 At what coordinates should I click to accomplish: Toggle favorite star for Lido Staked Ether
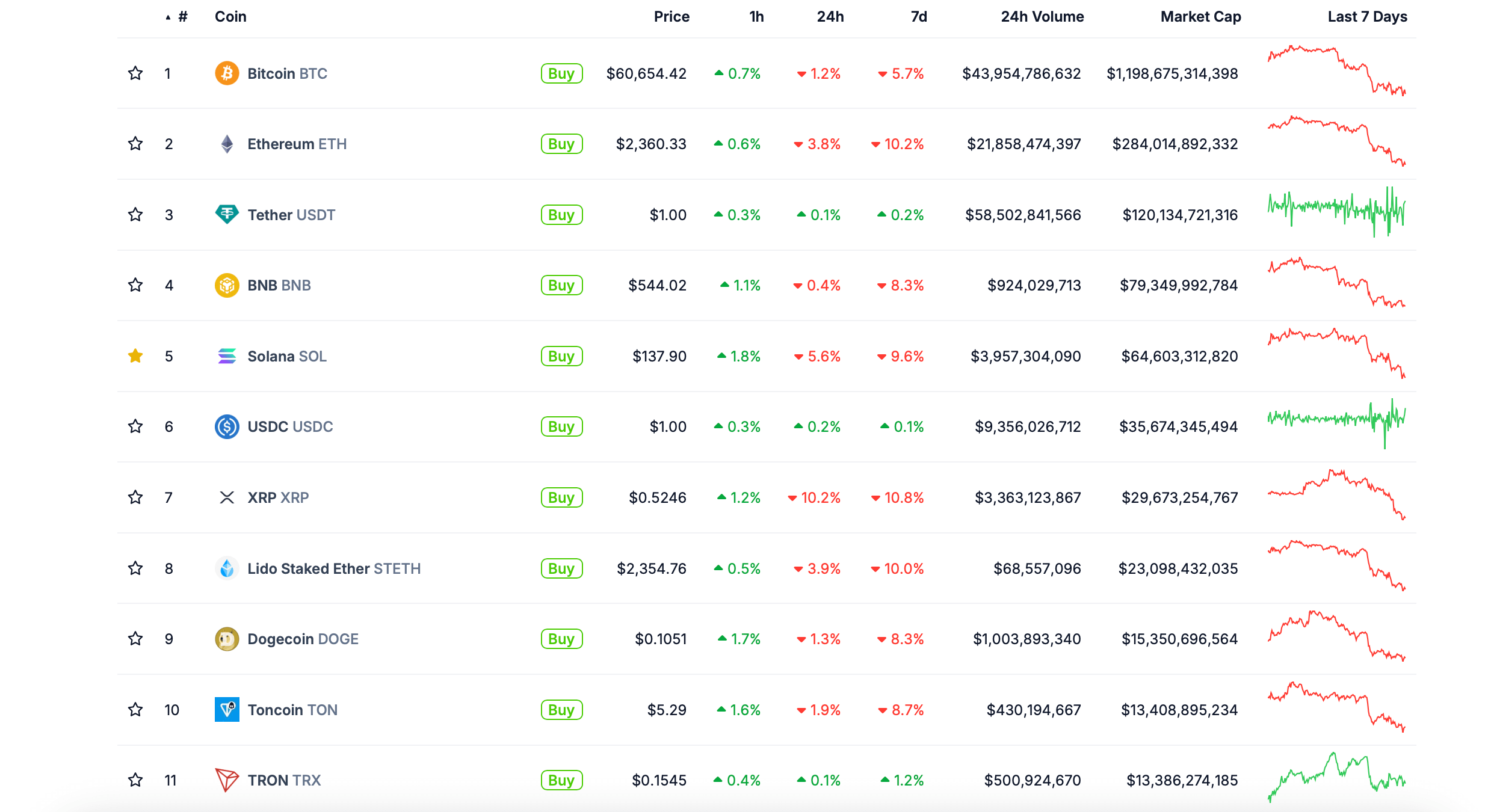coord(135,568)
